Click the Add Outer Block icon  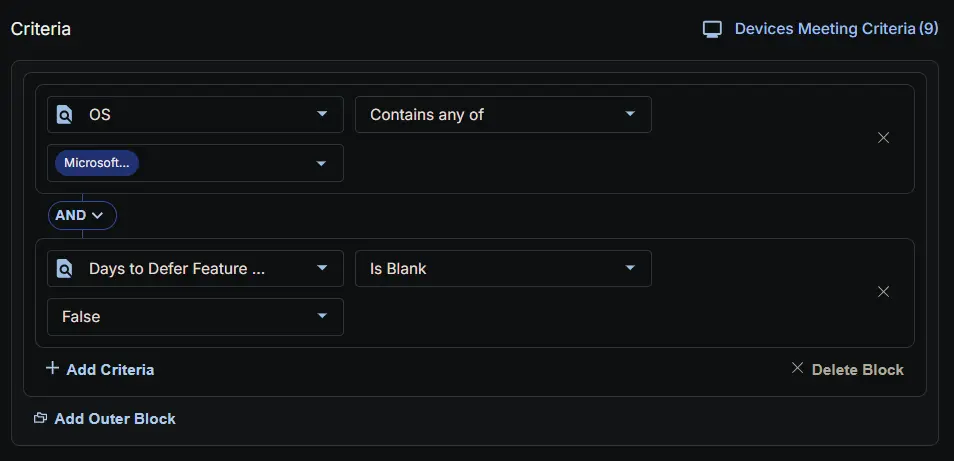coord(40,418)
